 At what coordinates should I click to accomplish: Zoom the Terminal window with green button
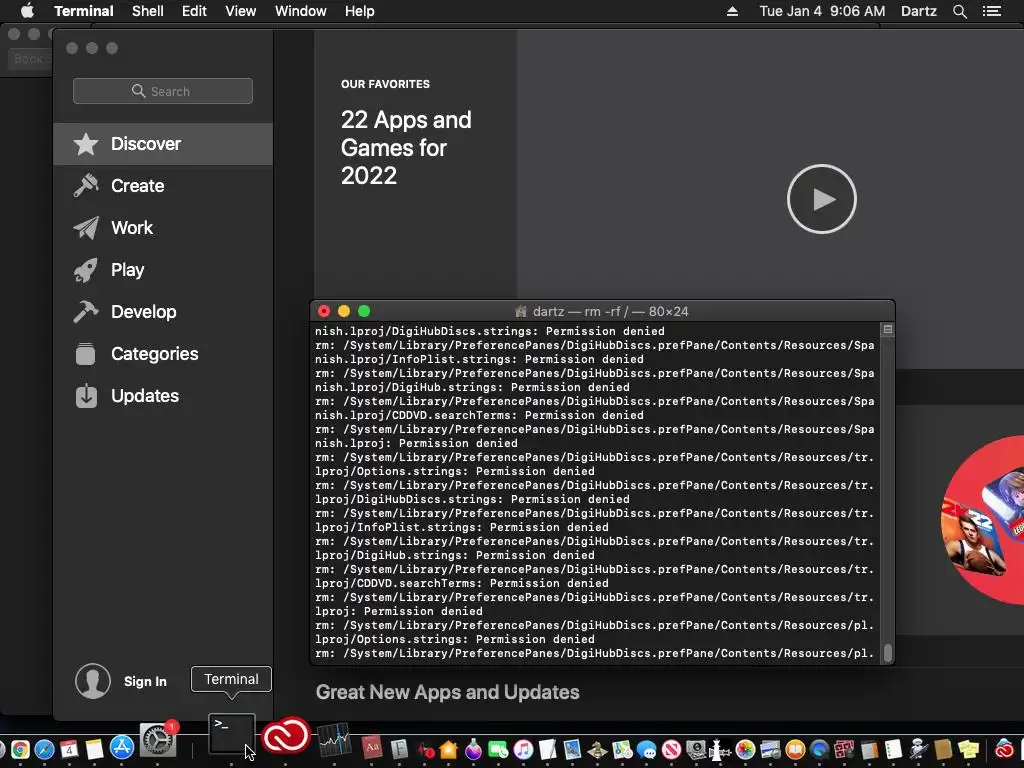(364, 312)
